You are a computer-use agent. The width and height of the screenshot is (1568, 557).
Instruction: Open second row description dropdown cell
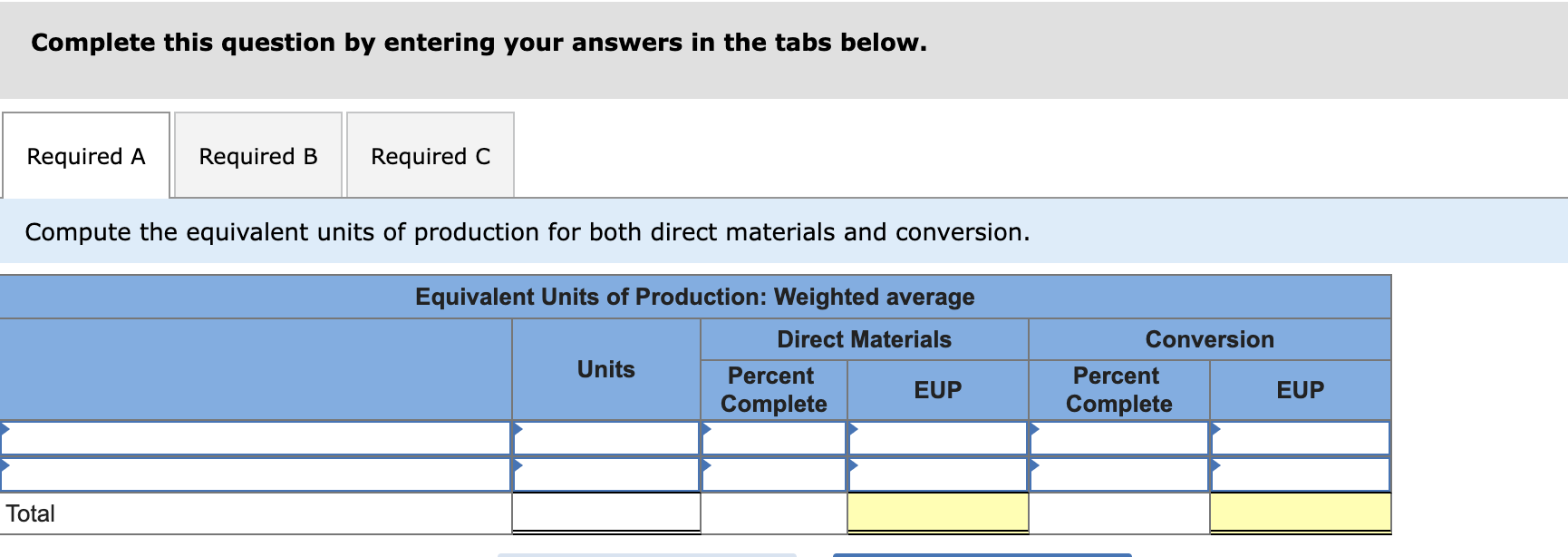click(256, 474)
